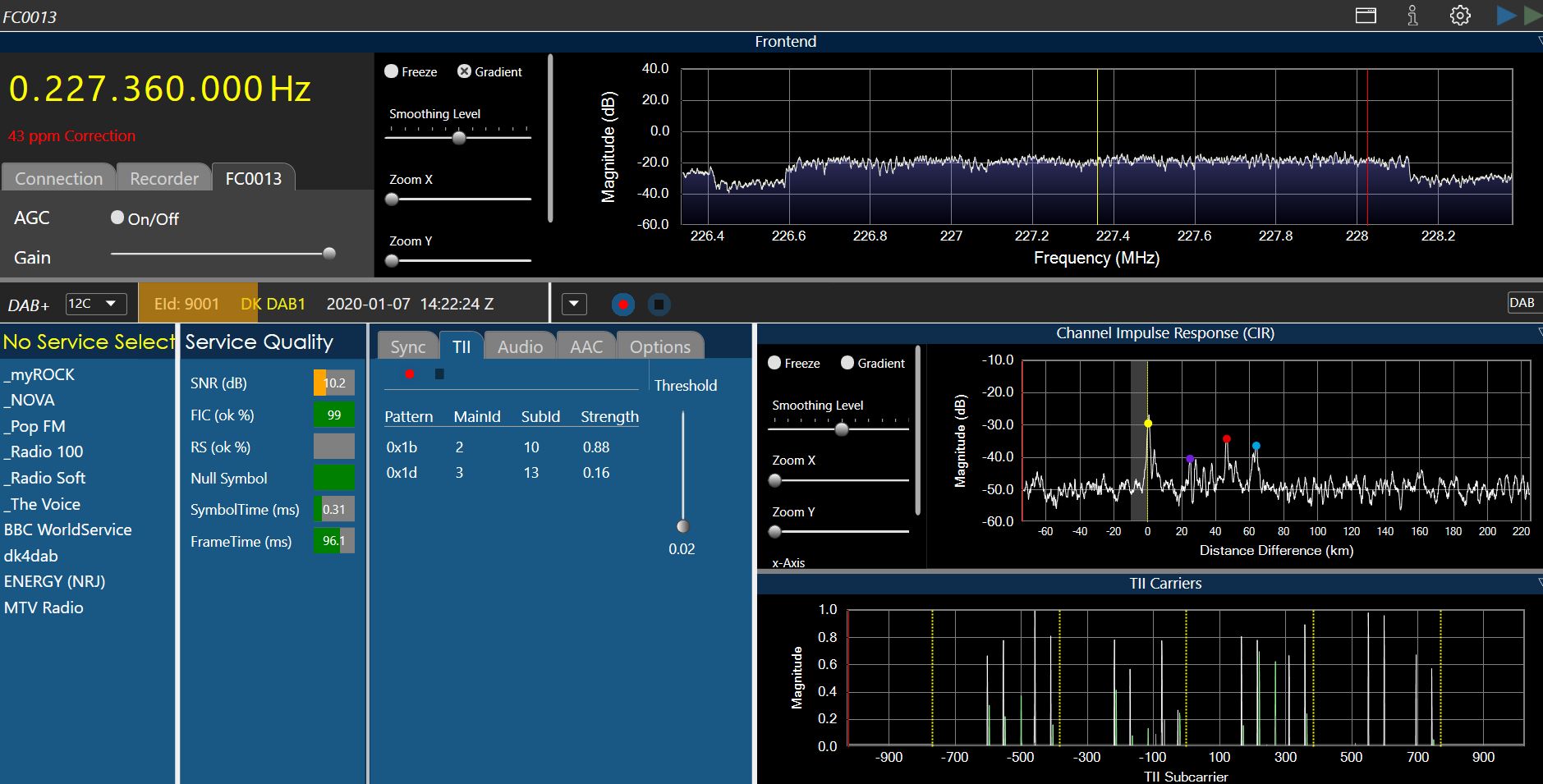Click the Gain slider handle
This screenshot has width=1543, height=784.
329,253
